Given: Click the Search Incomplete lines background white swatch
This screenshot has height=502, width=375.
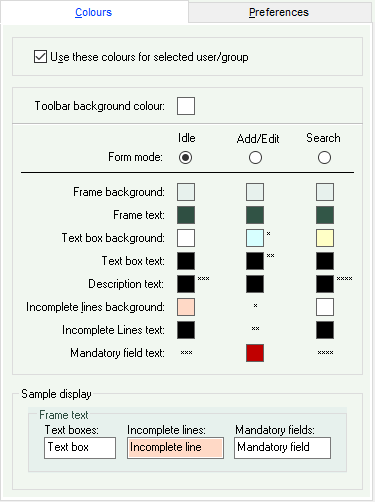Looking at the screenshot, I should click(325, 307).
